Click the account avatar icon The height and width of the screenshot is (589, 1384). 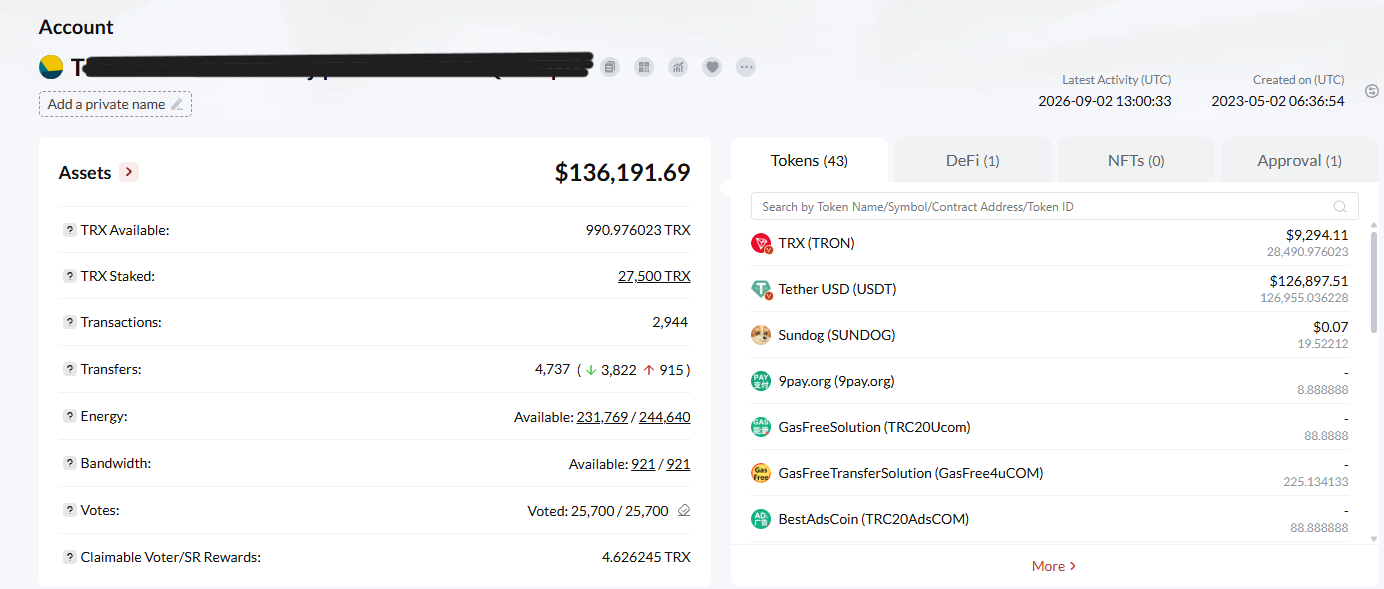point(51,67)
